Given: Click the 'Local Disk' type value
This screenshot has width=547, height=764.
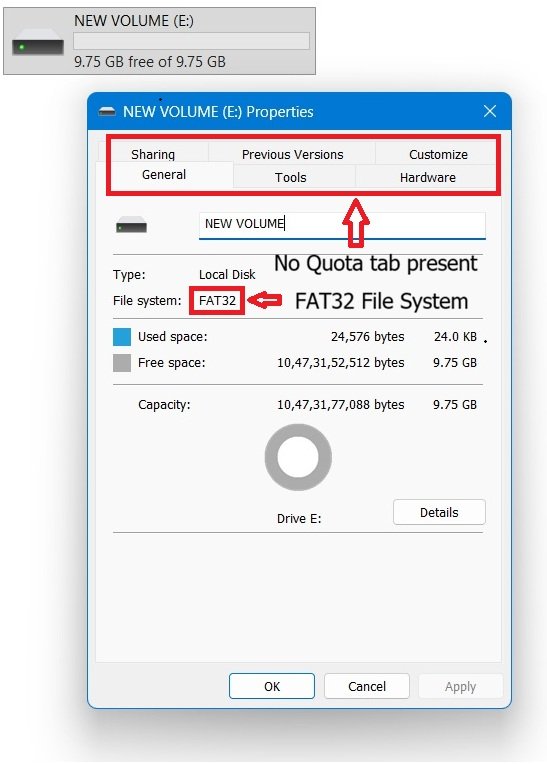Looking at the screenshot, I should 227,275.
